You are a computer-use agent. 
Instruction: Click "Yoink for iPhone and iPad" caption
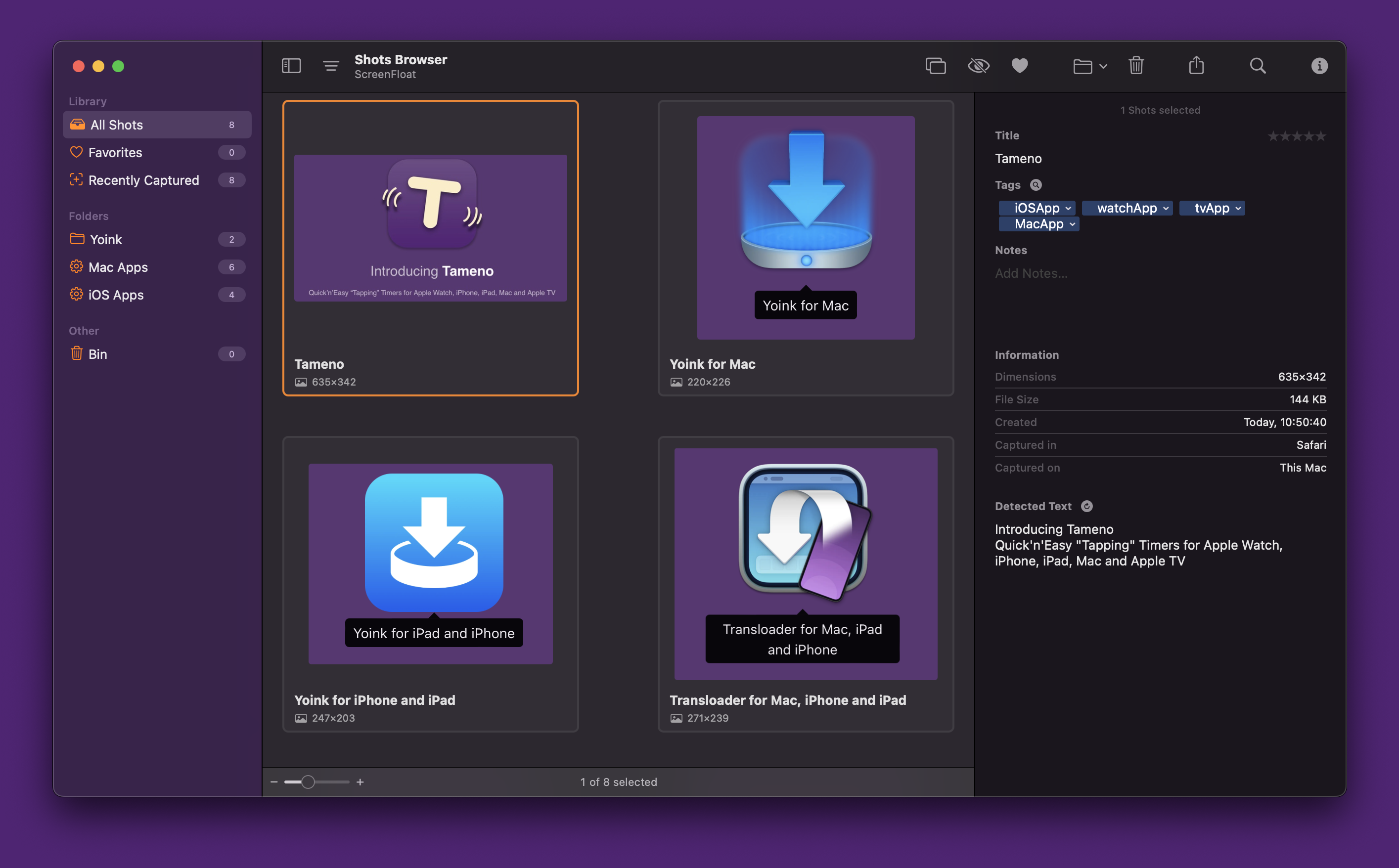point(374,700)
